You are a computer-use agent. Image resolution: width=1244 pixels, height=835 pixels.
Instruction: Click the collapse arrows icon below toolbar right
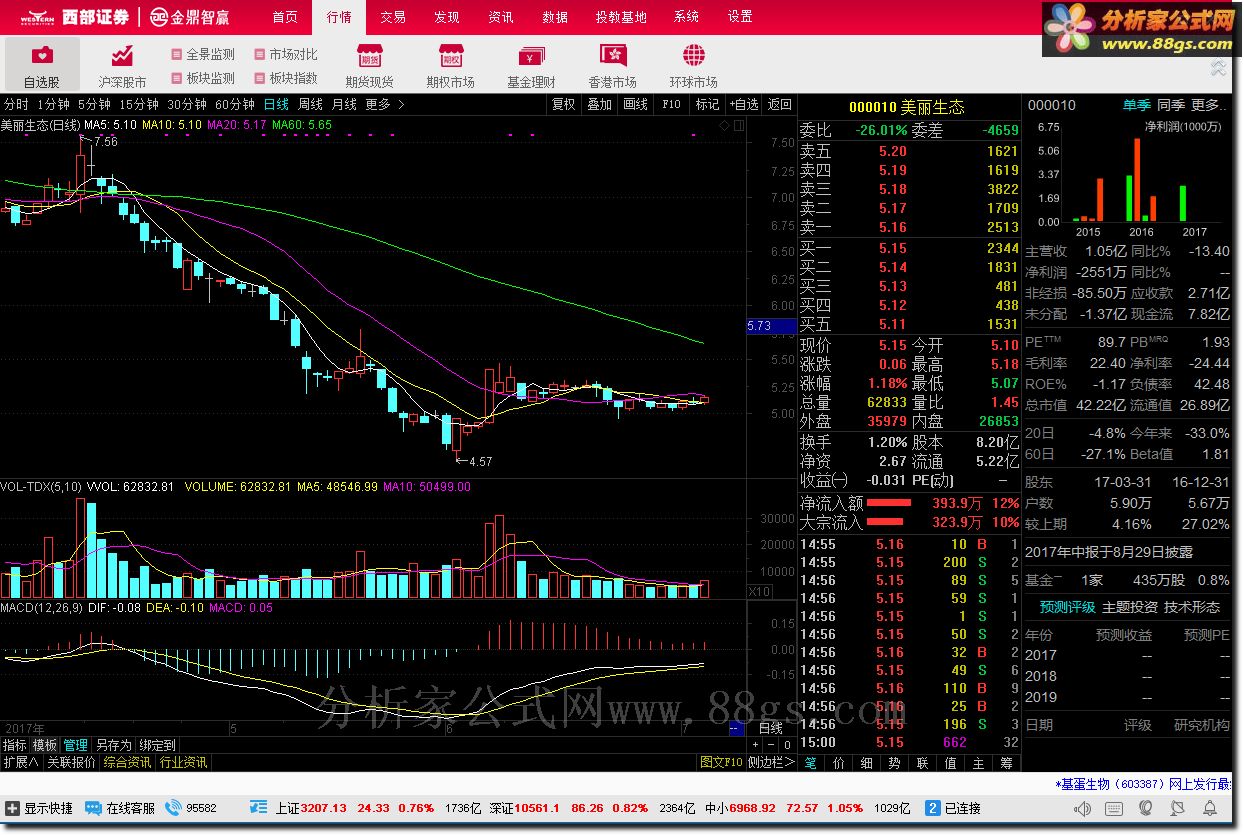1218,67
